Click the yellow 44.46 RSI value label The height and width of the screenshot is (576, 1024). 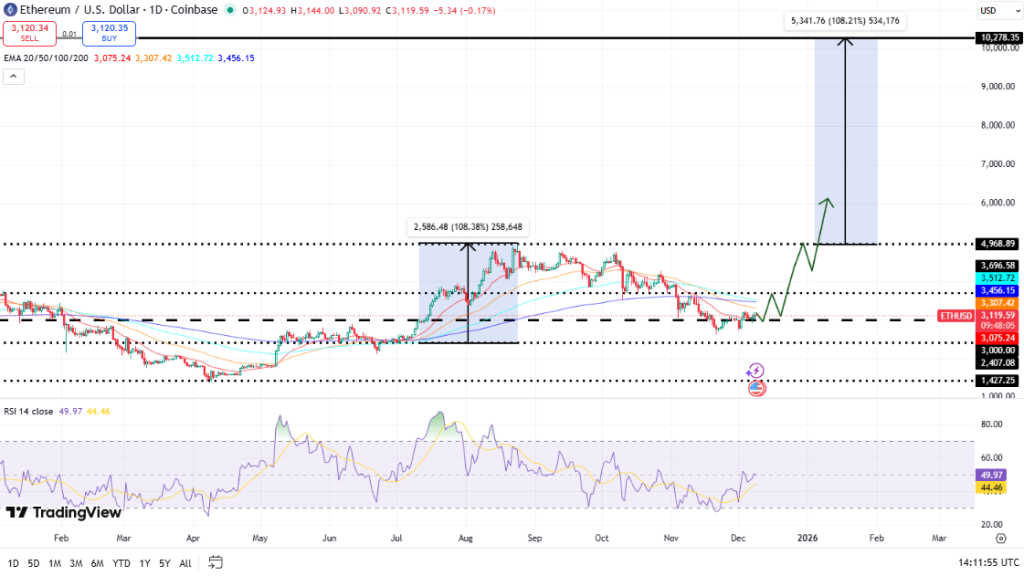coord(991,488)
